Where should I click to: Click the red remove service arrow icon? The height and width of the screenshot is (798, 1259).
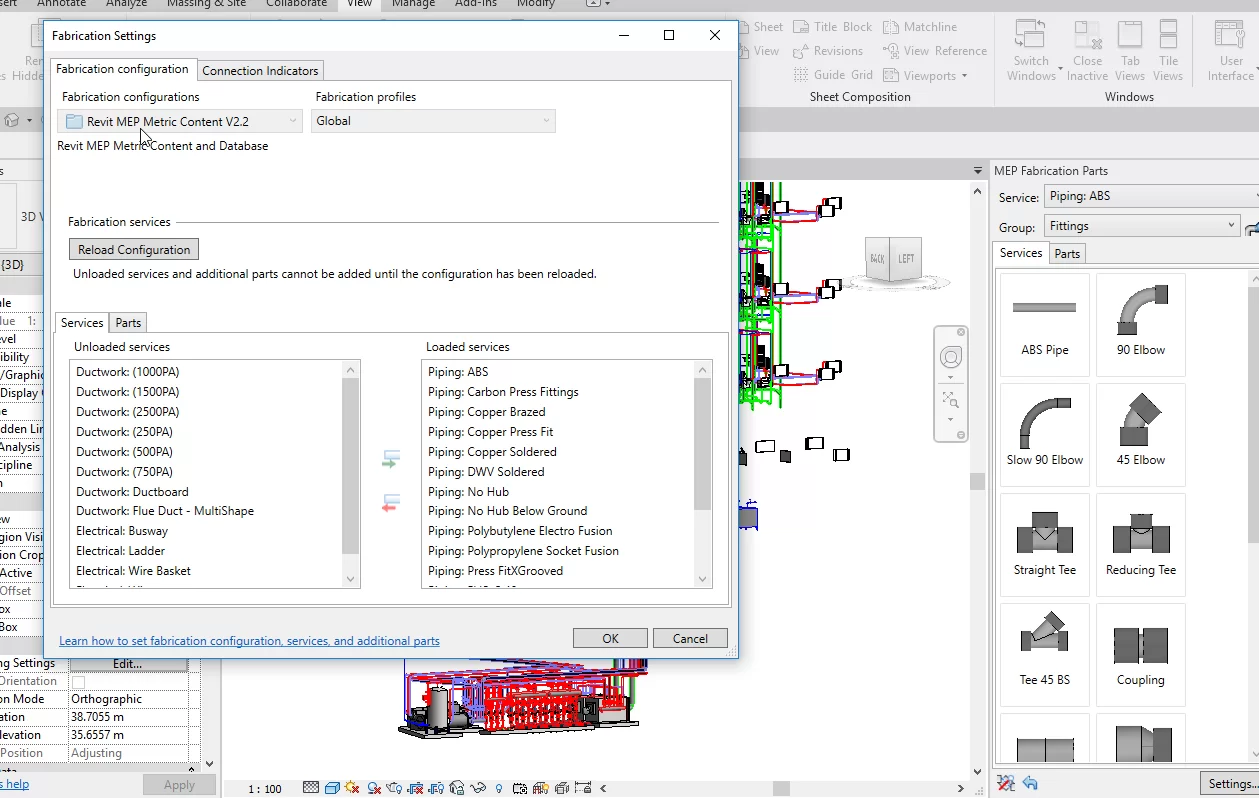[x=391, y=503]
